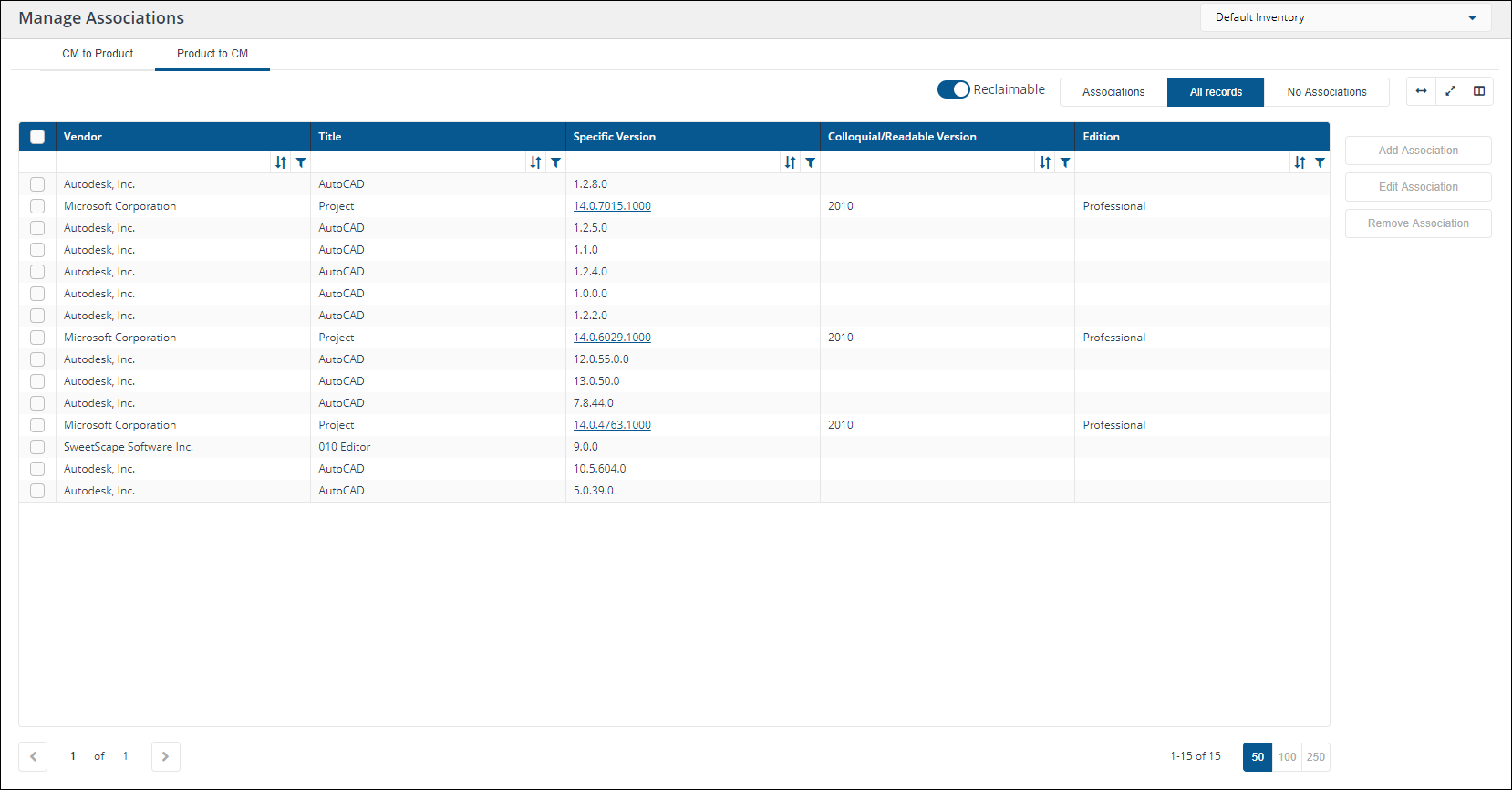The image size is (1512, 790).
Task: Click the Title column filter input field
Action: point(419,162)
